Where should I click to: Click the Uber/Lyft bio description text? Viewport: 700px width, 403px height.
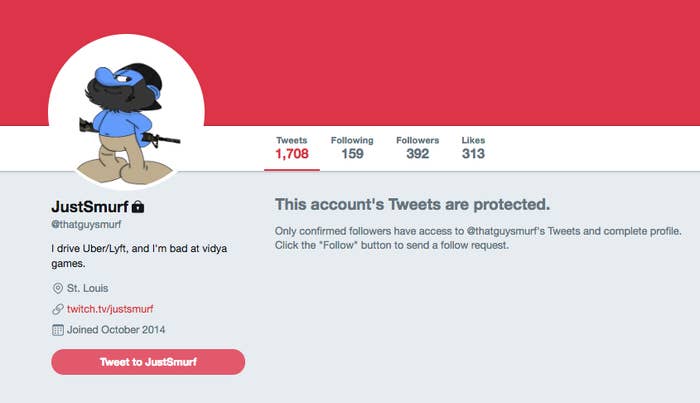pyautogui.click(x=139, y=256)
